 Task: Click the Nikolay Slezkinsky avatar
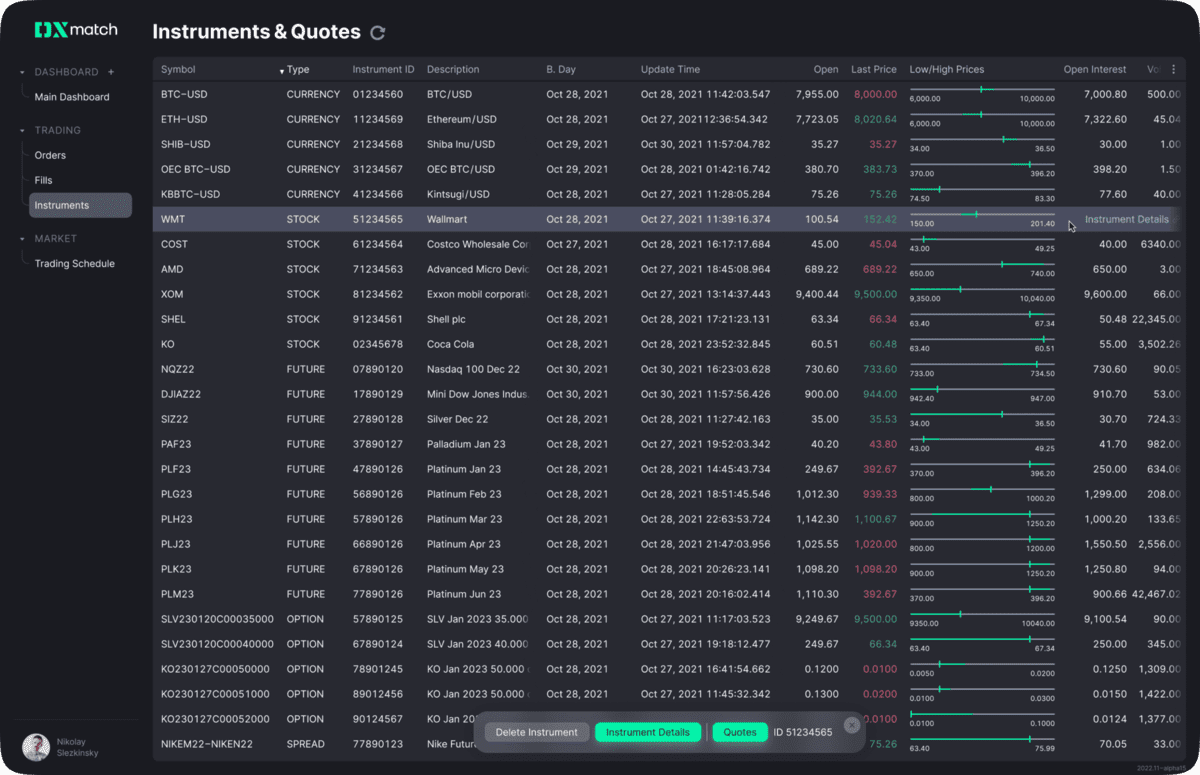click(36, 747)
